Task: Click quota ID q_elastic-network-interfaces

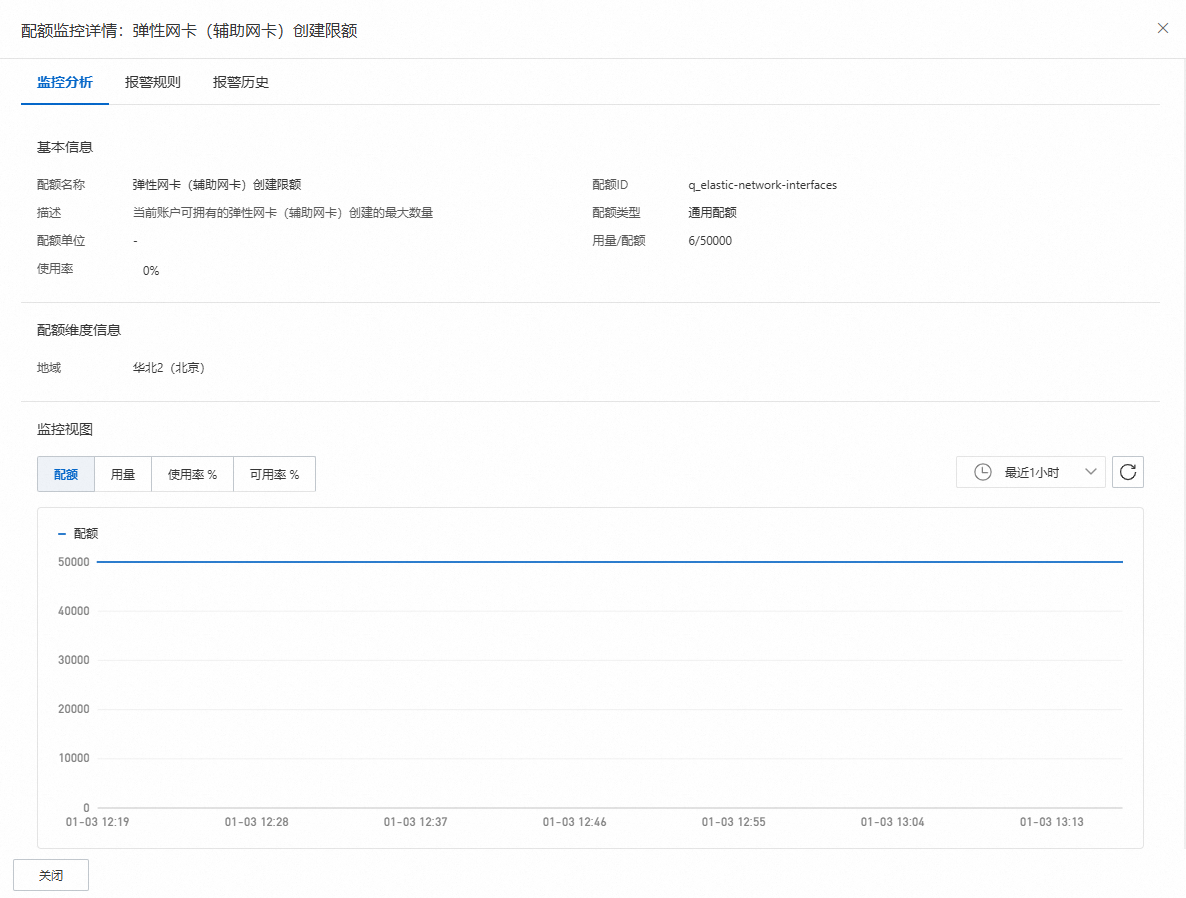Action: coord(762,185)
